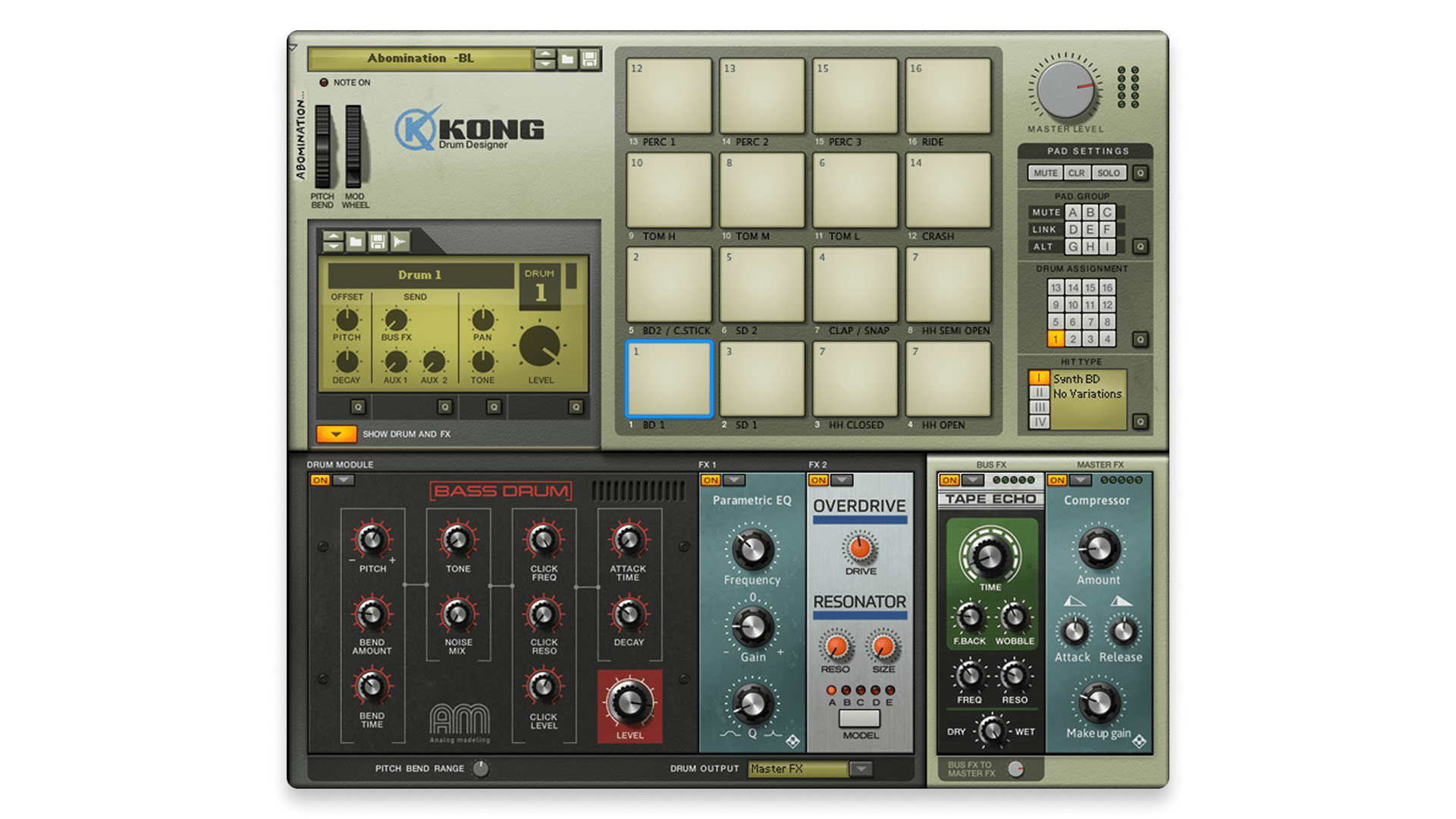Click the Master Level knob
1456x819 pixels.
click(1065, 89)
